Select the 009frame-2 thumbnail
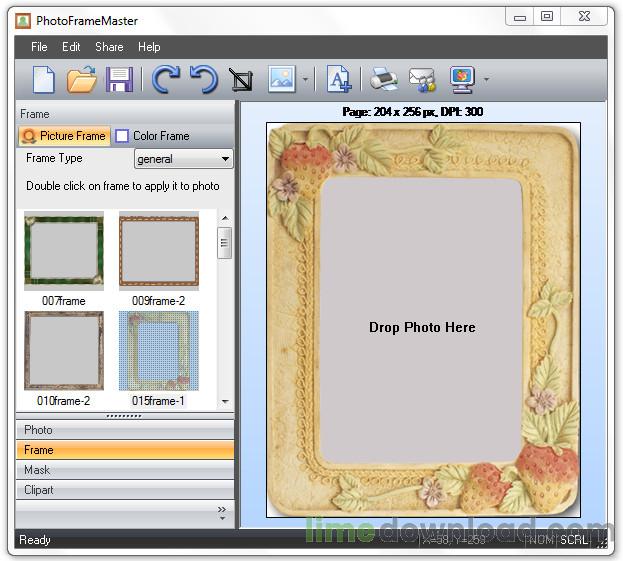Image resolution: width=623 pixels, height=561 pixels. 159,250
